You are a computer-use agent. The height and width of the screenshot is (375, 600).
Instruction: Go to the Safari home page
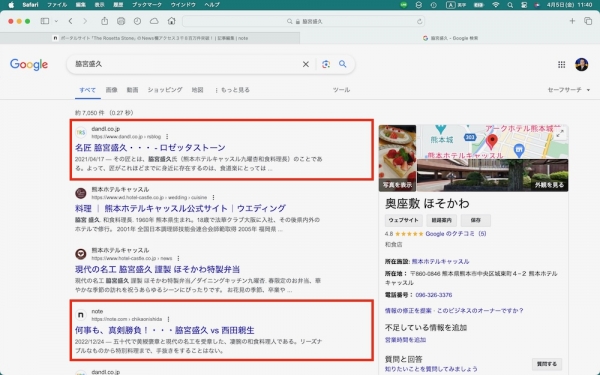click(x=171, y=21)
